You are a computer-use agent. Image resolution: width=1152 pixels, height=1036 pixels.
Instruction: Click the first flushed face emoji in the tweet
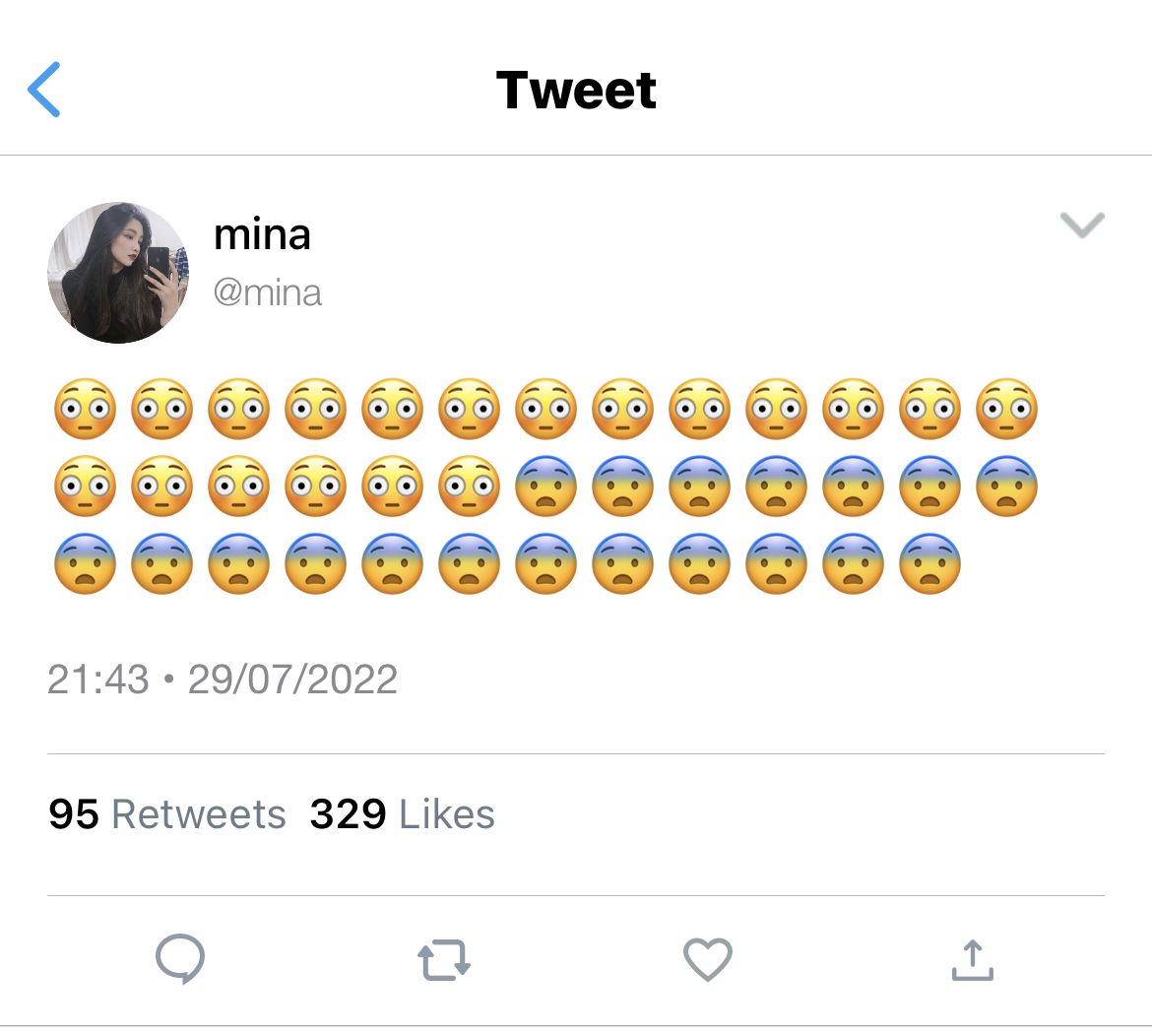[x=85, y=409]
